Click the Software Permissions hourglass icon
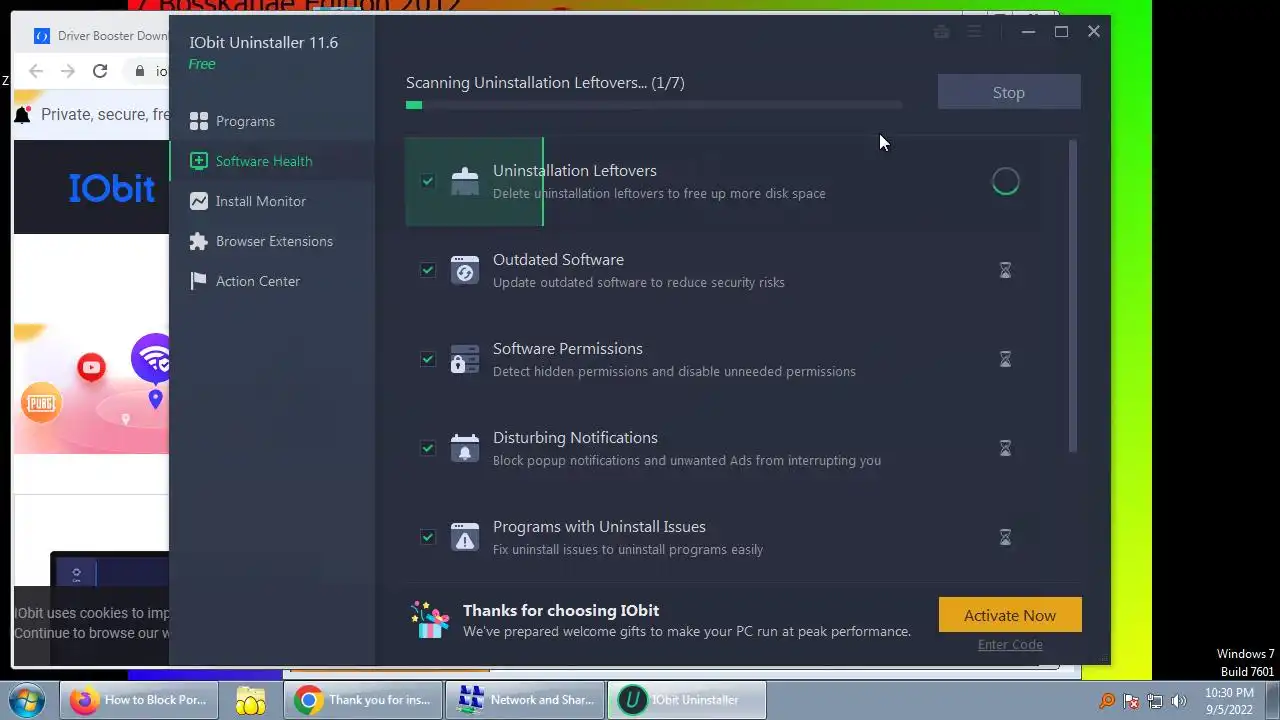Image resolution: width=1280 pixels, height=720 pixels. click(x=1006, y=359)
